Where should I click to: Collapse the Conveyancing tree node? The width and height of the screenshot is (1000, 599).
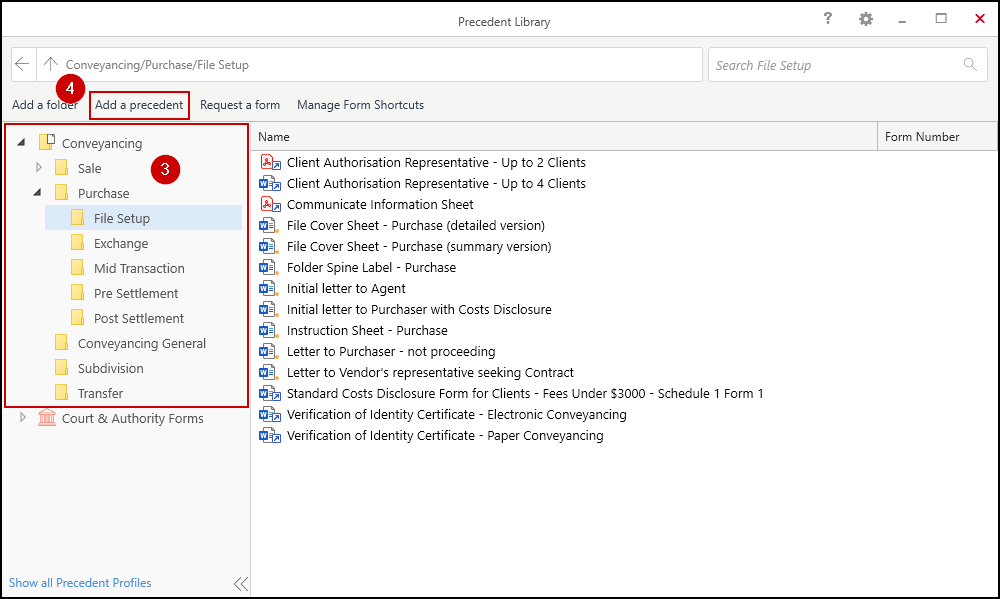coord(22,143)
